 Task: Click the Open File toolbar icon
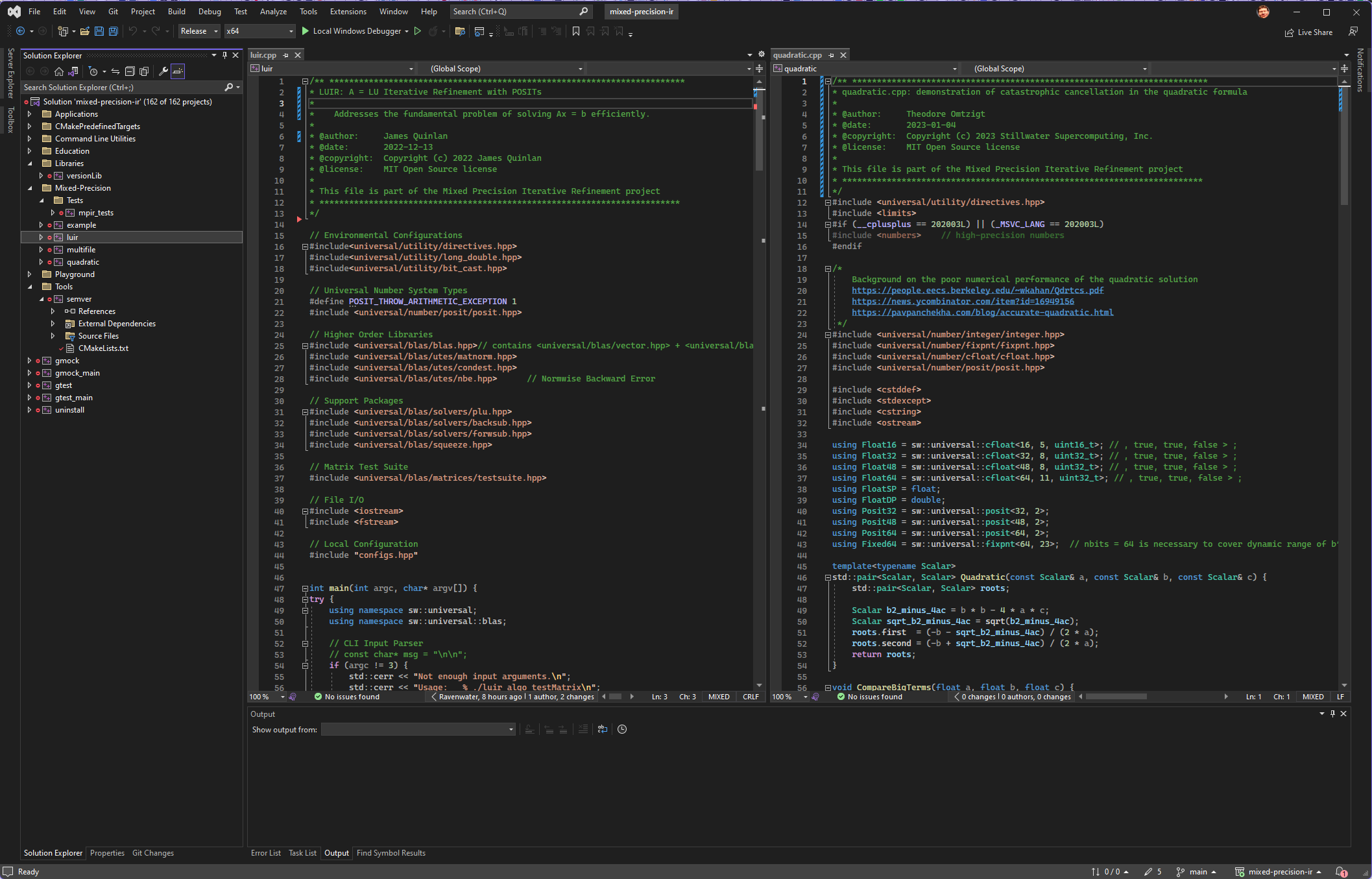84,31
